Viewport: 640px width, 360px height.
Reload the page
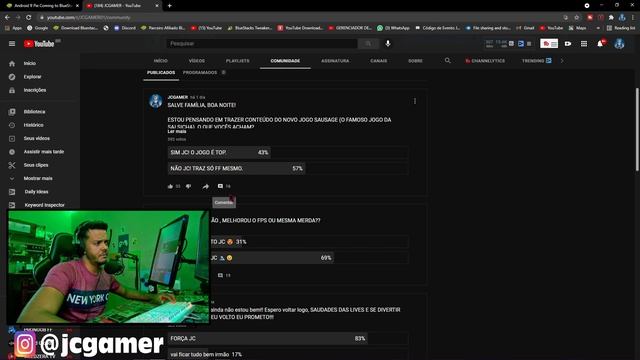[x=29, y=18]
